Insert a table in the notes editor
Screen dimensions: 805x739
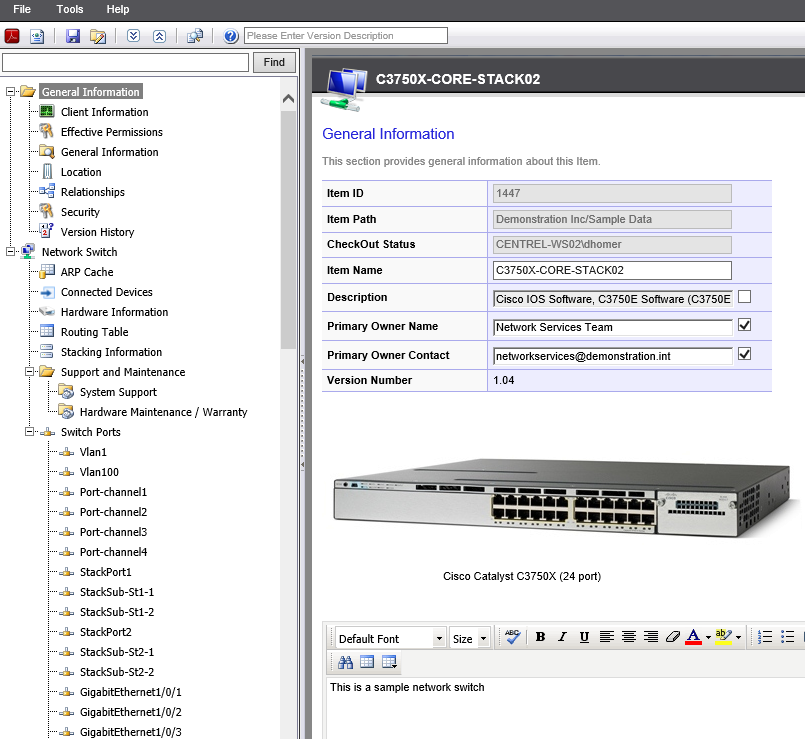pos(366,662)
